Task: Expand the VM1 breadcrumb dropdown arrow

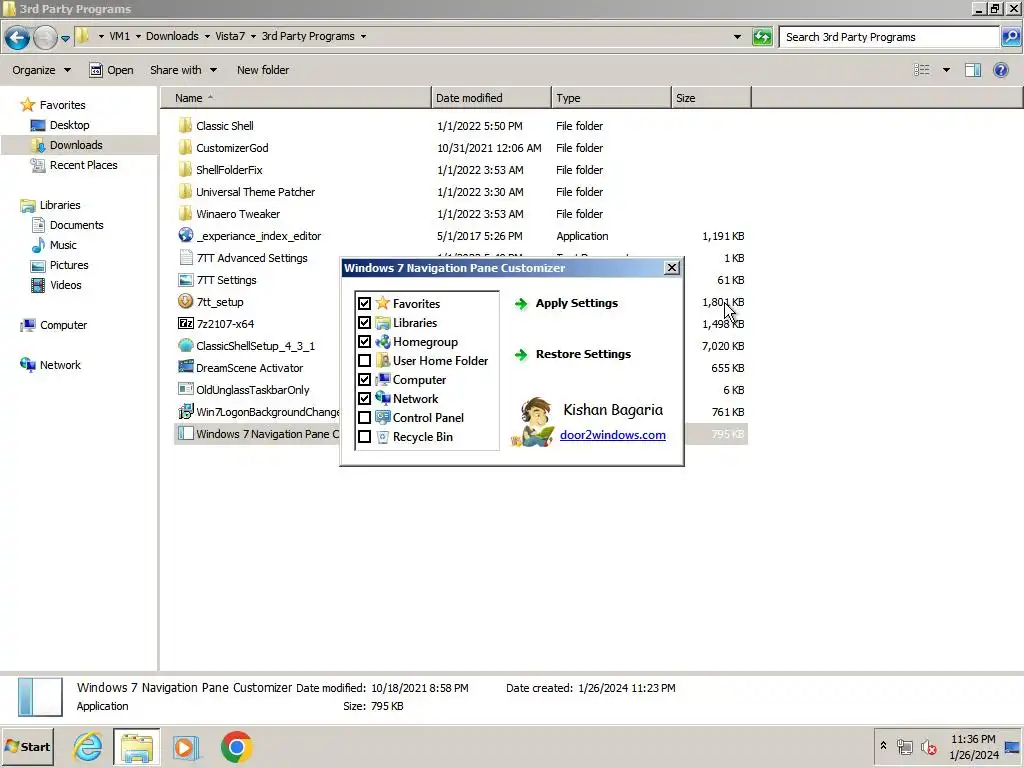Action: (x=101, y=37)
